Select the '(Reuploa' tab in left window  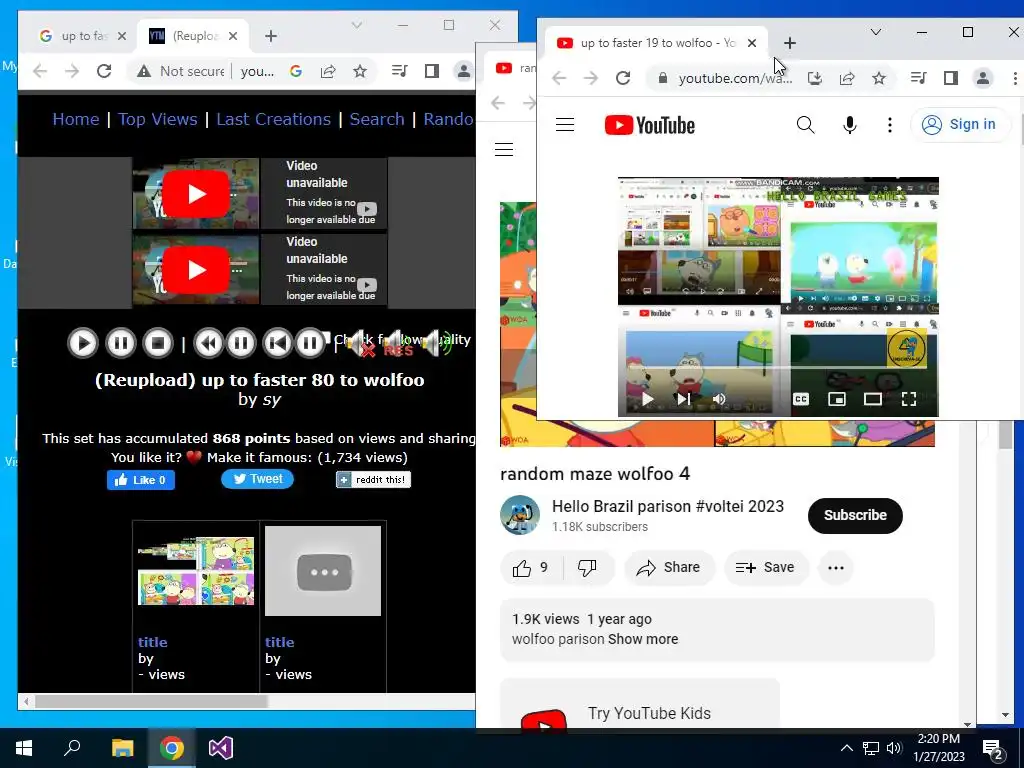pos(193,36)
